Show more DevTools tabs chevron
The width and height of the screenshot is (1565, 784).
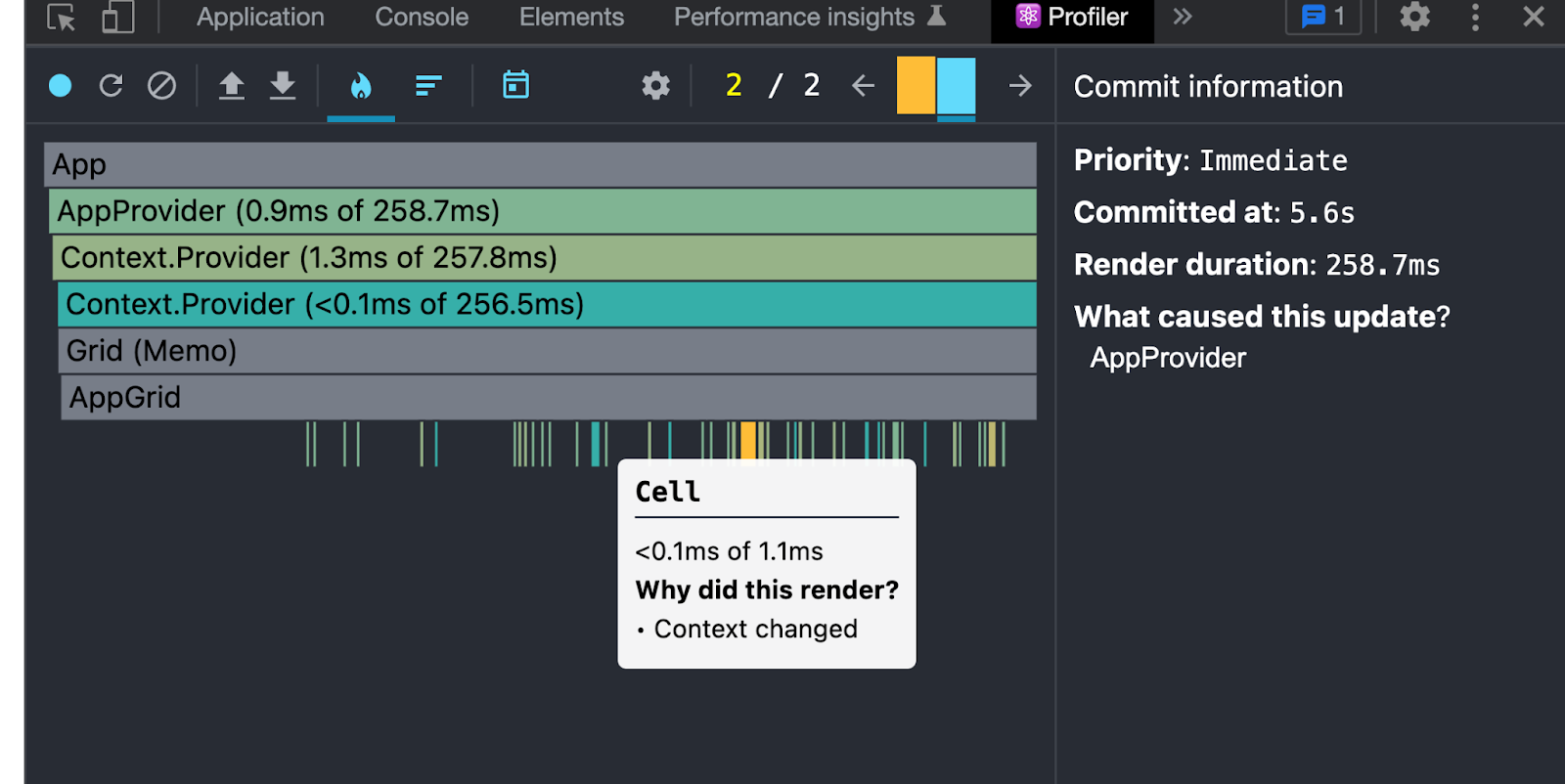1183,17
